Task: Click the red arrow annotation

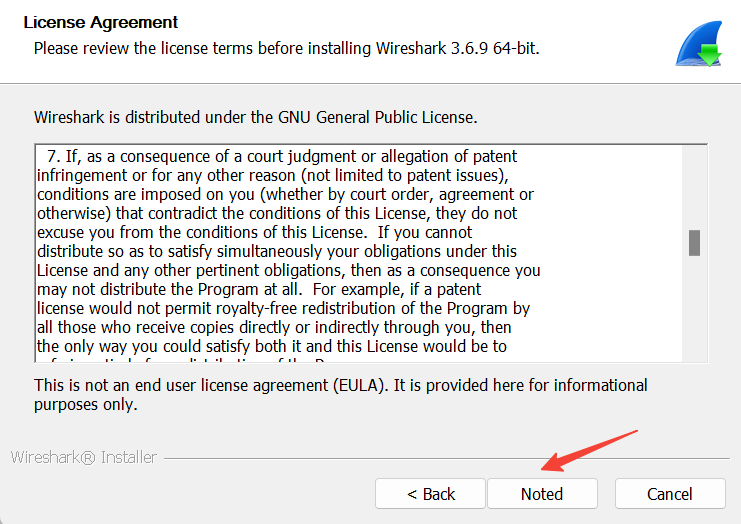Action: [x=588, y=450]
